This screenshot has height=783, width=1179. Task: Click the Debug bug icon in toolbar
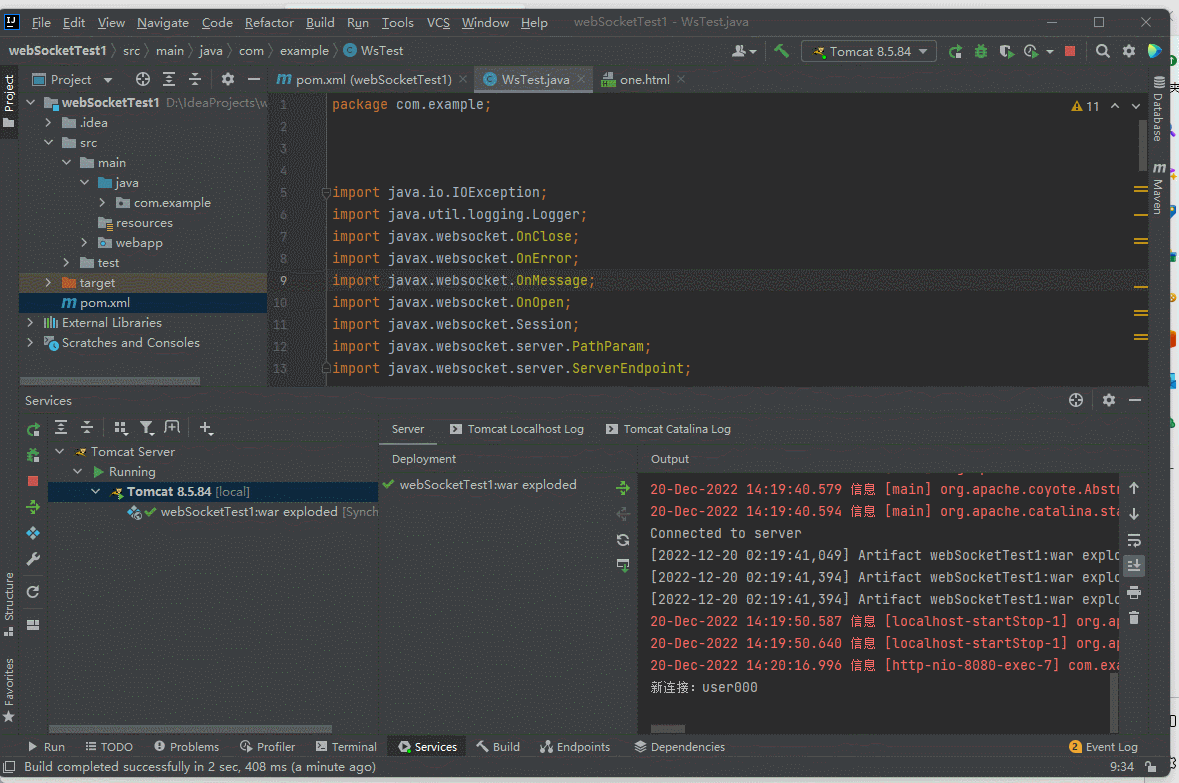[981, 51]
